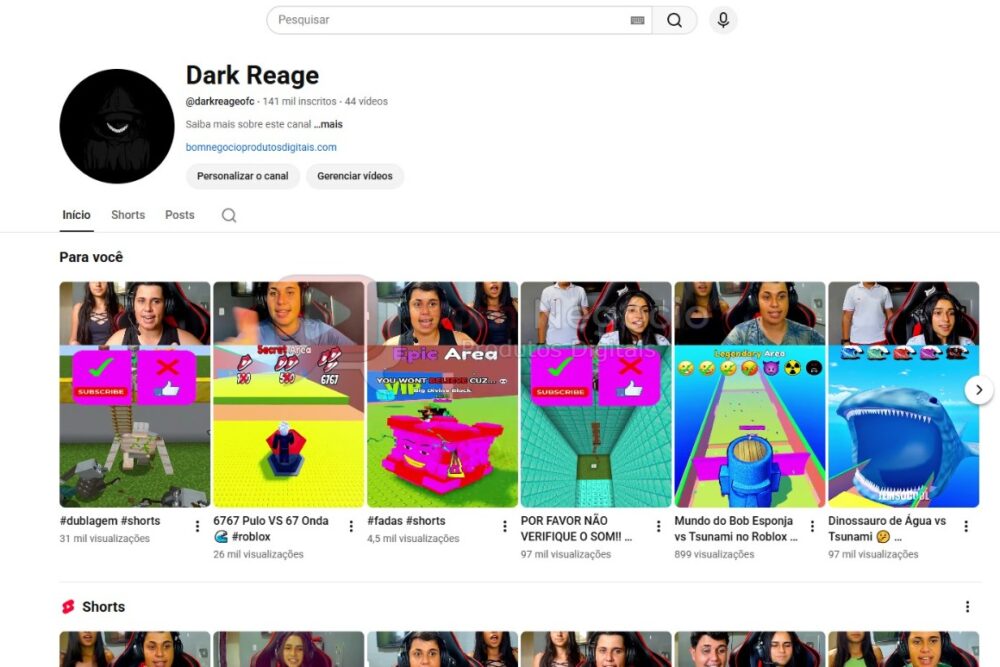Switch to the Shorts tab
The height and width of the screenshot is (667, 1000).
[128, 215]
